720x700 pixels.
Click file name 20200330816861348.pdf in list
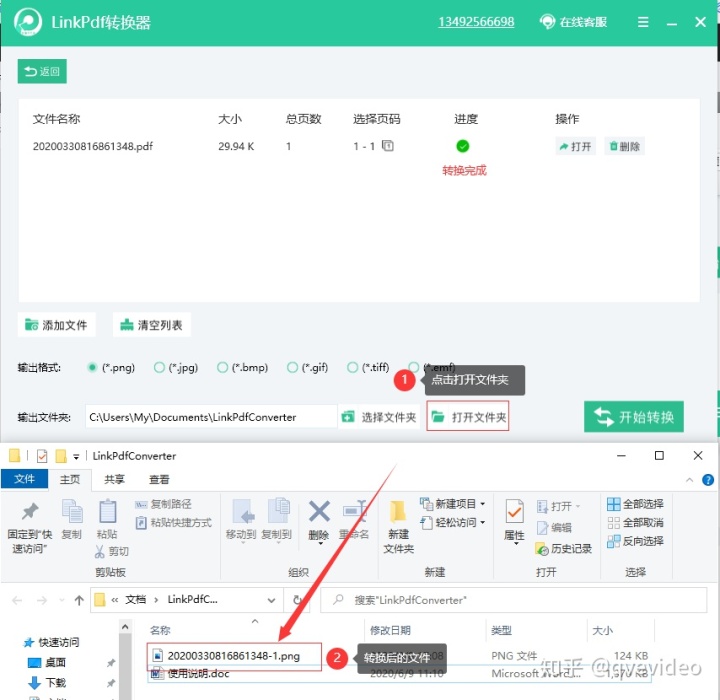click(x=93, y=147)
